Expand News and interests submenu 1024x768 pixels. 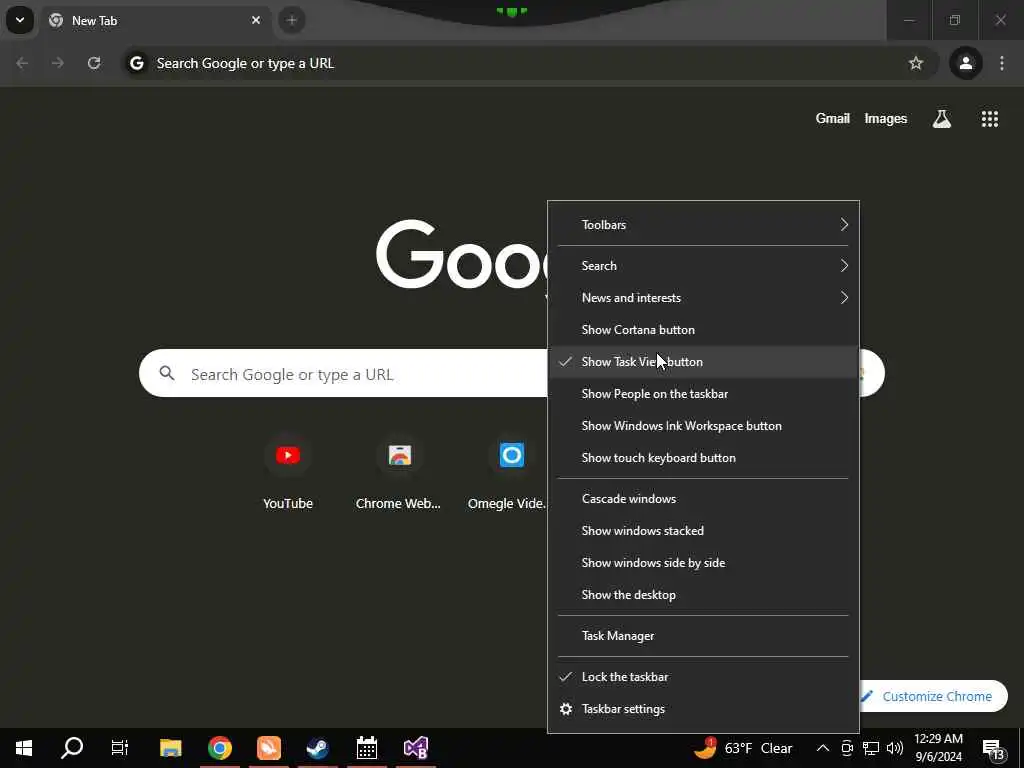pyautogui.click(x=703, y=298)
